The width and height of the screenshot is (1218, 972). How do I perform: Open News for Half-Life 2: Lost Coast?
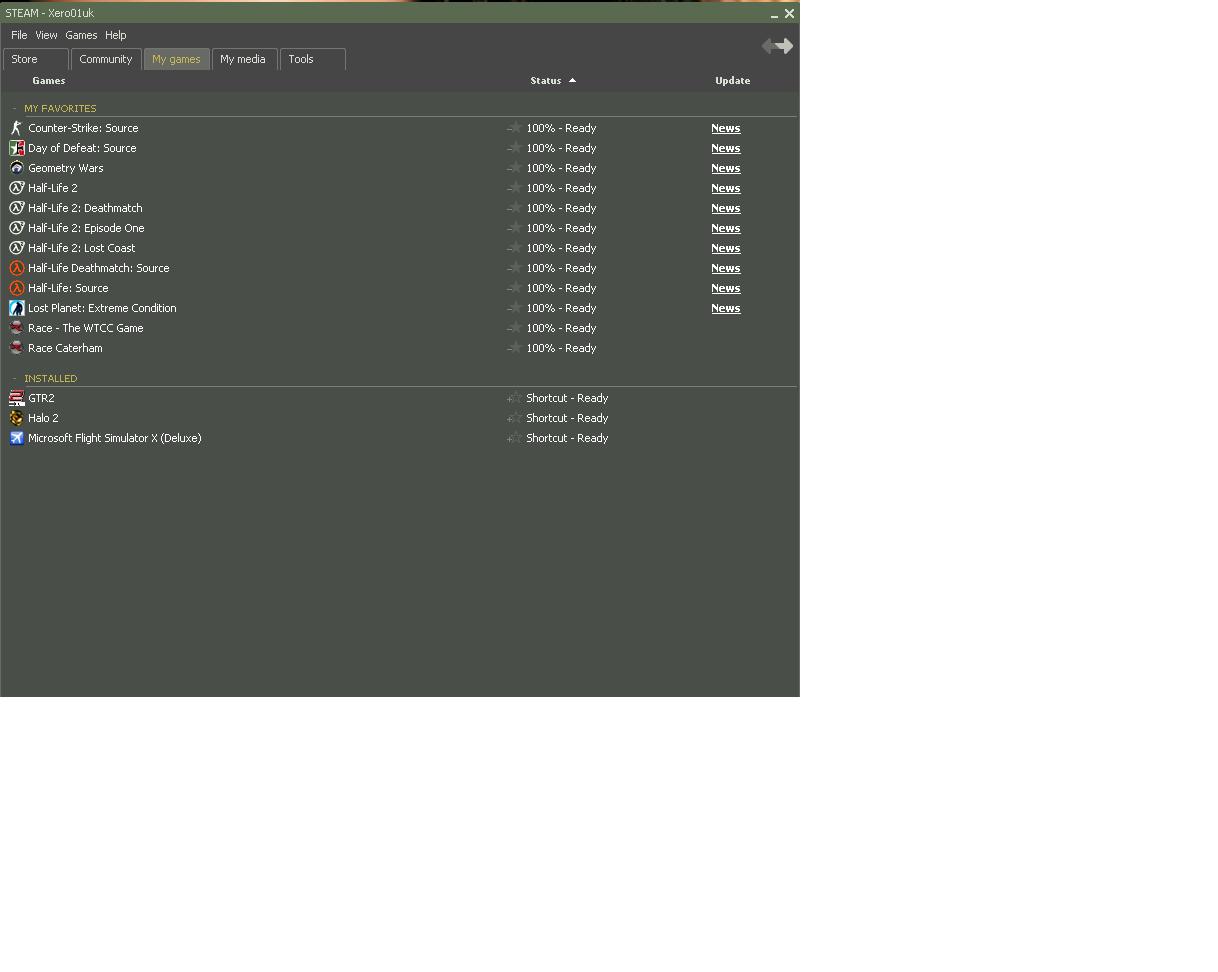click(726, 248)
